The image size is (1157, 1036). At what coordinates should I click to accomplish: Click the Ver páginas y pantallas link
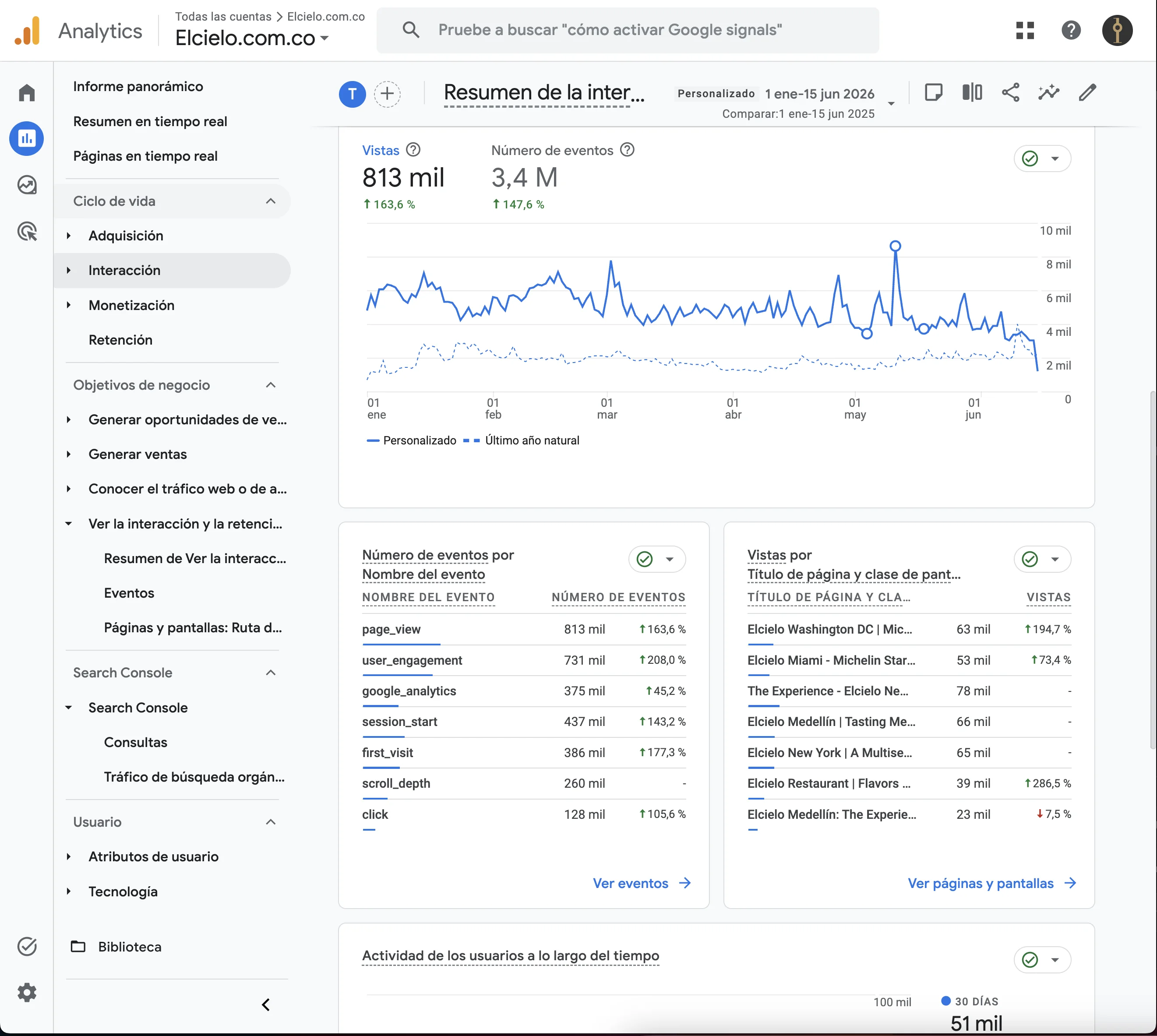pos(981,883)
